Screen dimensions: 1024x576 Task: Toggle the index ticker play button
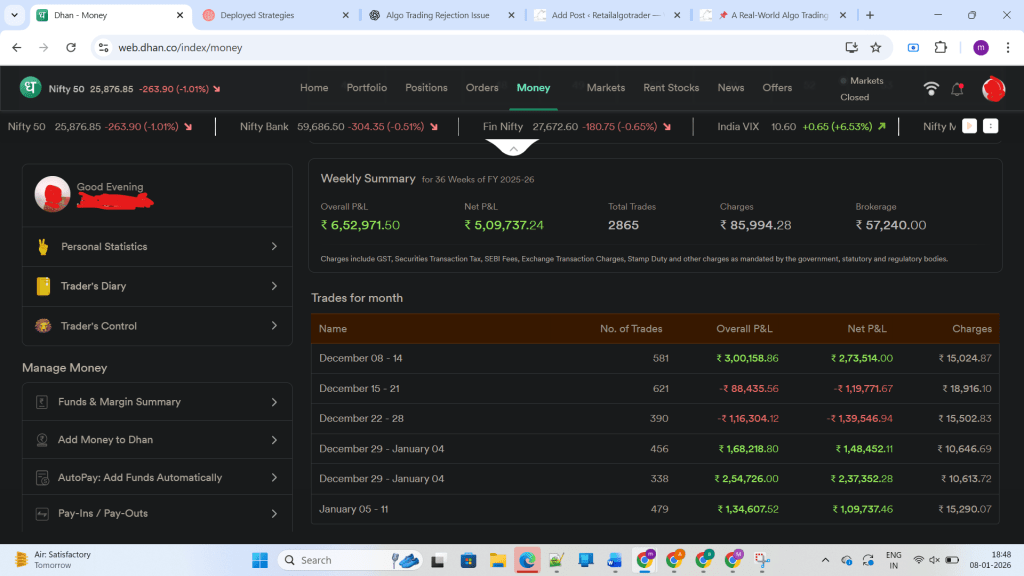pyautogui.click(x=969, y=127)
